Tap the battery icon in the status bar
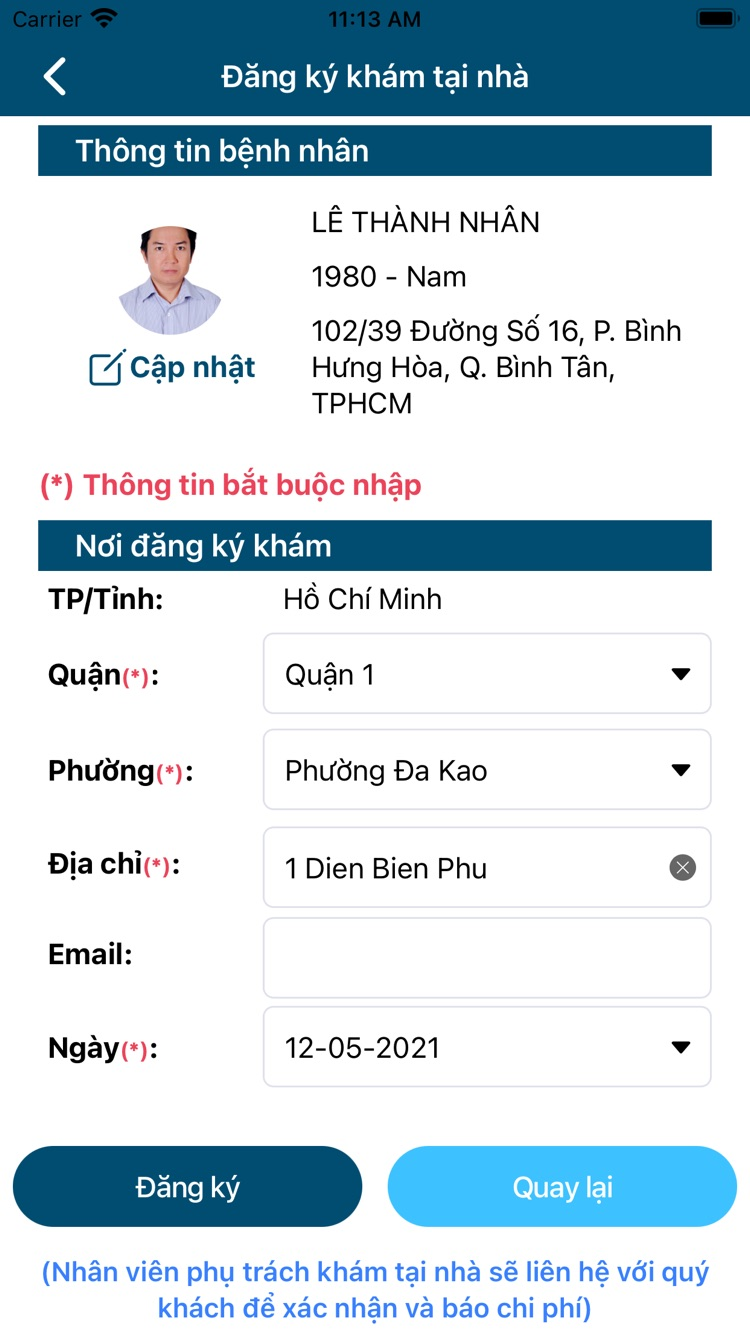 (x=715, y=17)
